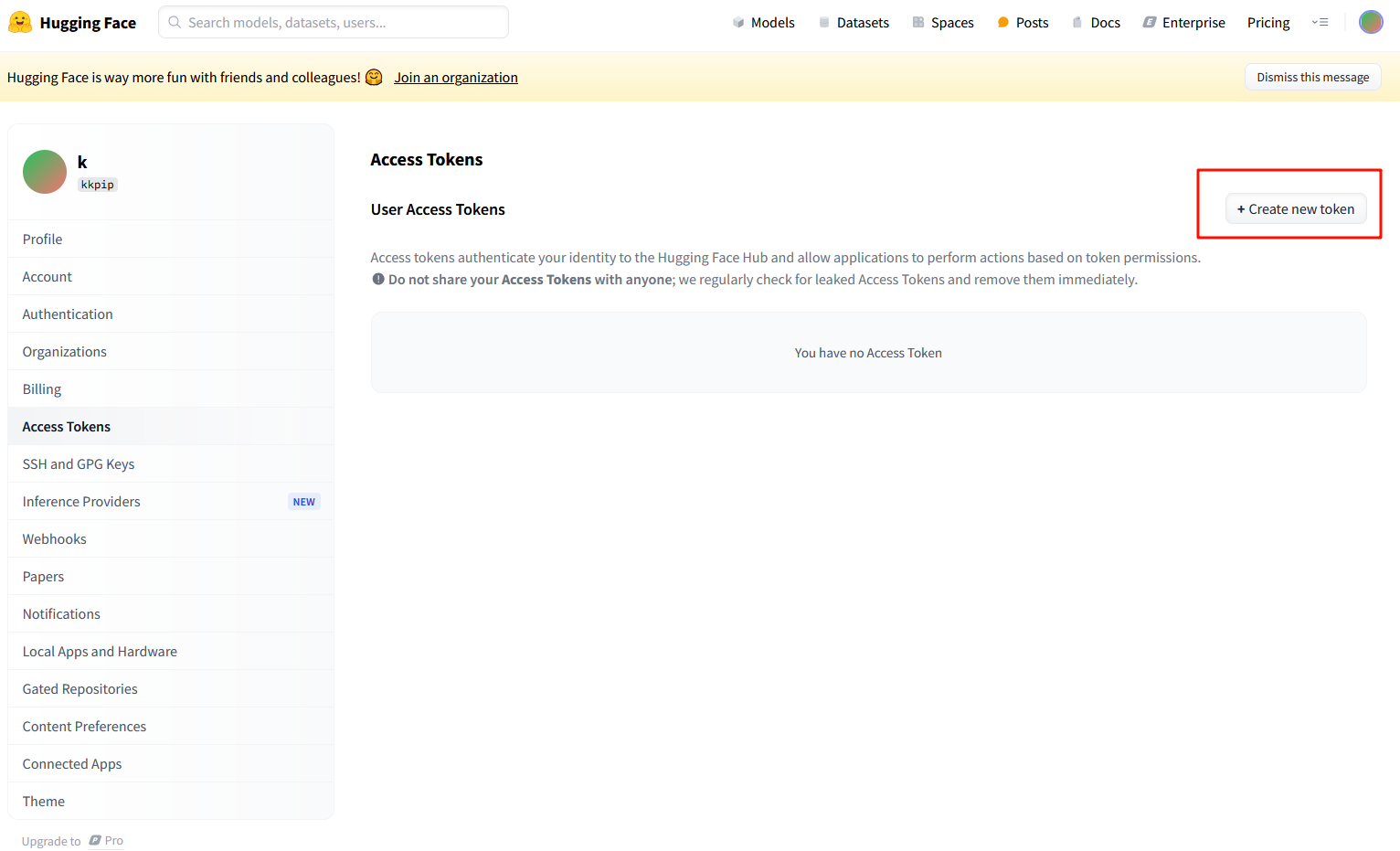Create a new access token
This screenshot has height=851, width=1400.
tap(1296, 209)
